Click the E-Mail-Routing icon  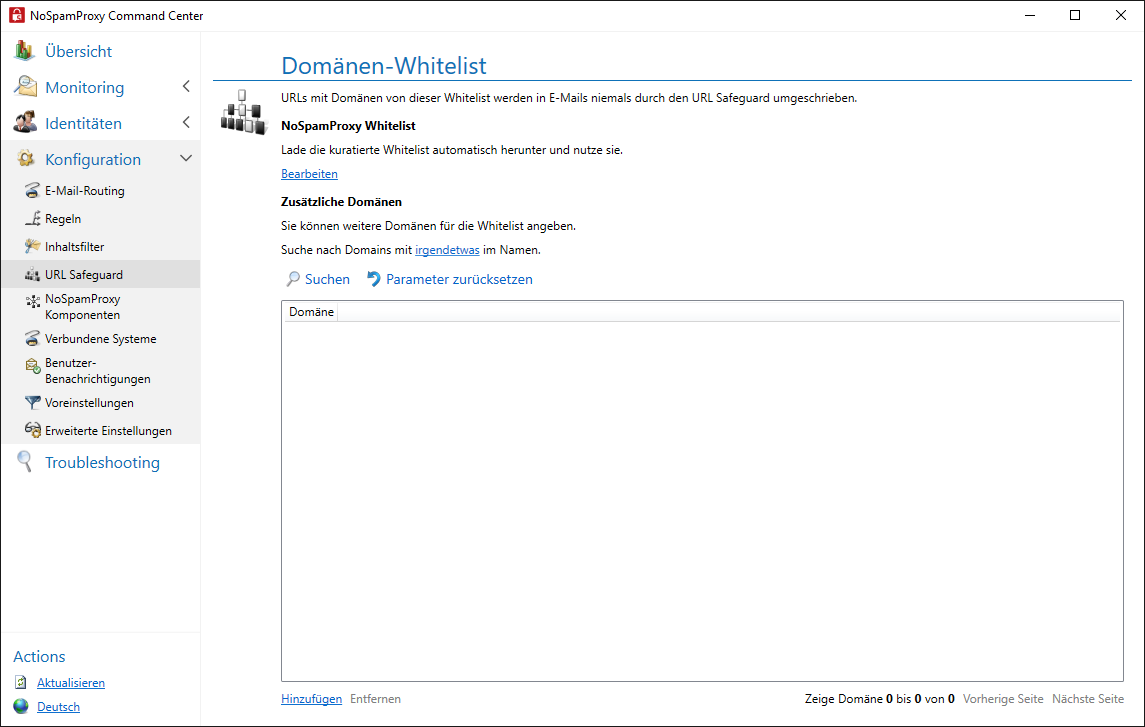32,191
